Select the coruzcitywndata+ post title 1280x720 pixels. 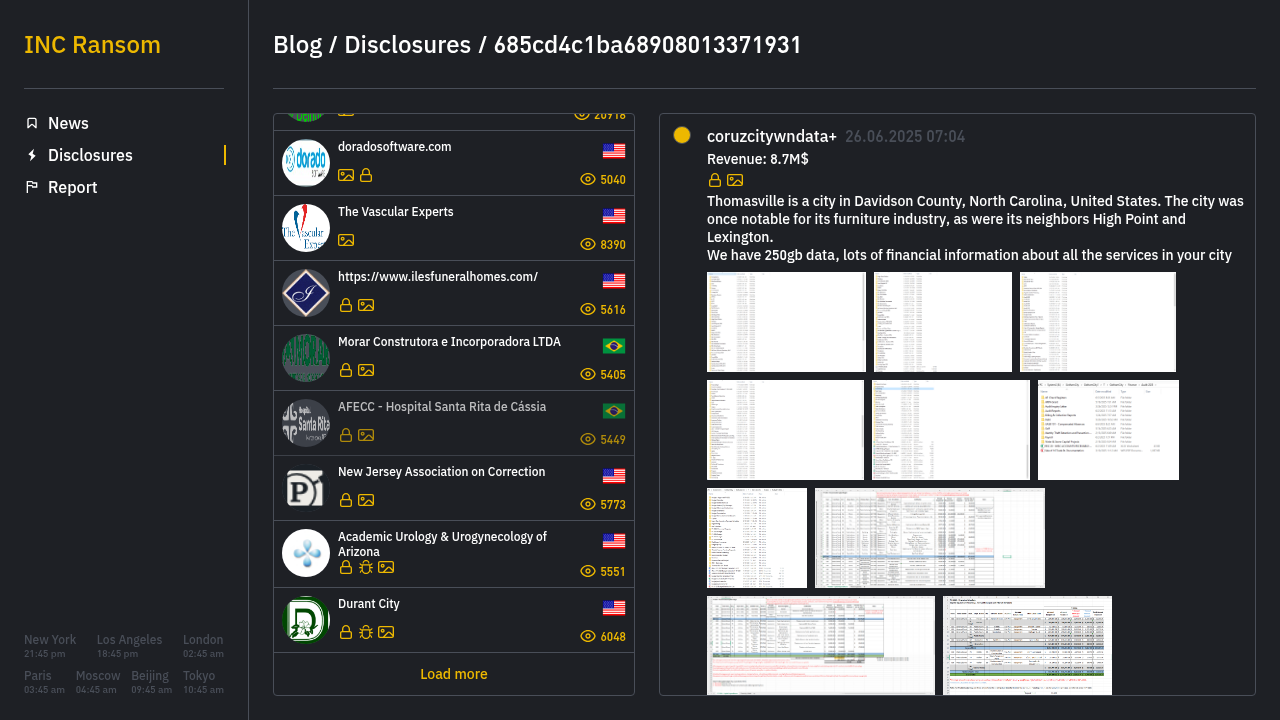pyautogui.click(x=772, y=136)
